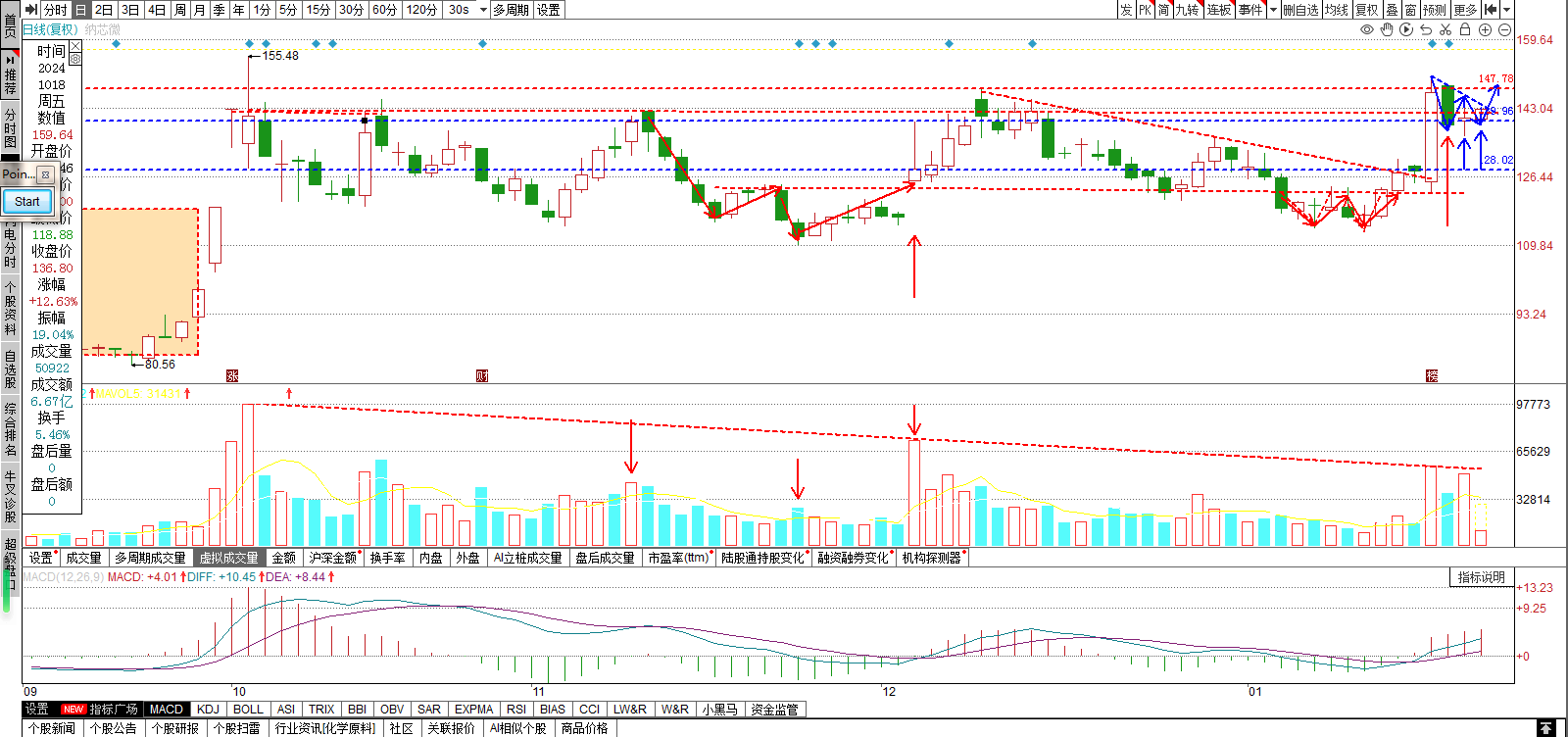This screenshot has height=737, width=1568.
Task: Click the Start button
Action: coord(26,202)
